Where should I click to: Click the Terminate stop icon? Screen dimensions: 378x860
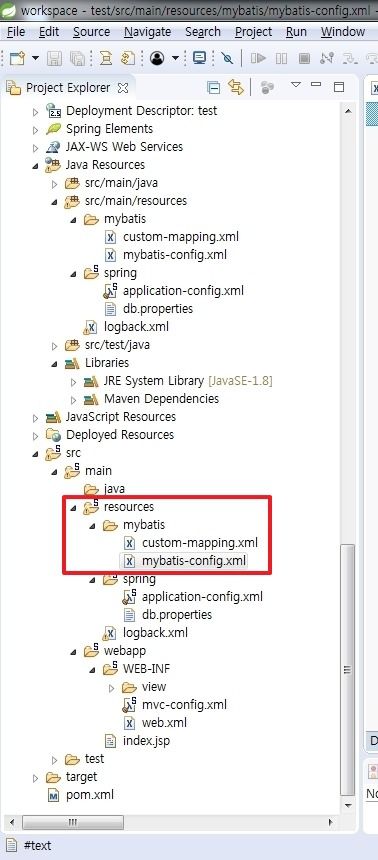click(304, 58)
